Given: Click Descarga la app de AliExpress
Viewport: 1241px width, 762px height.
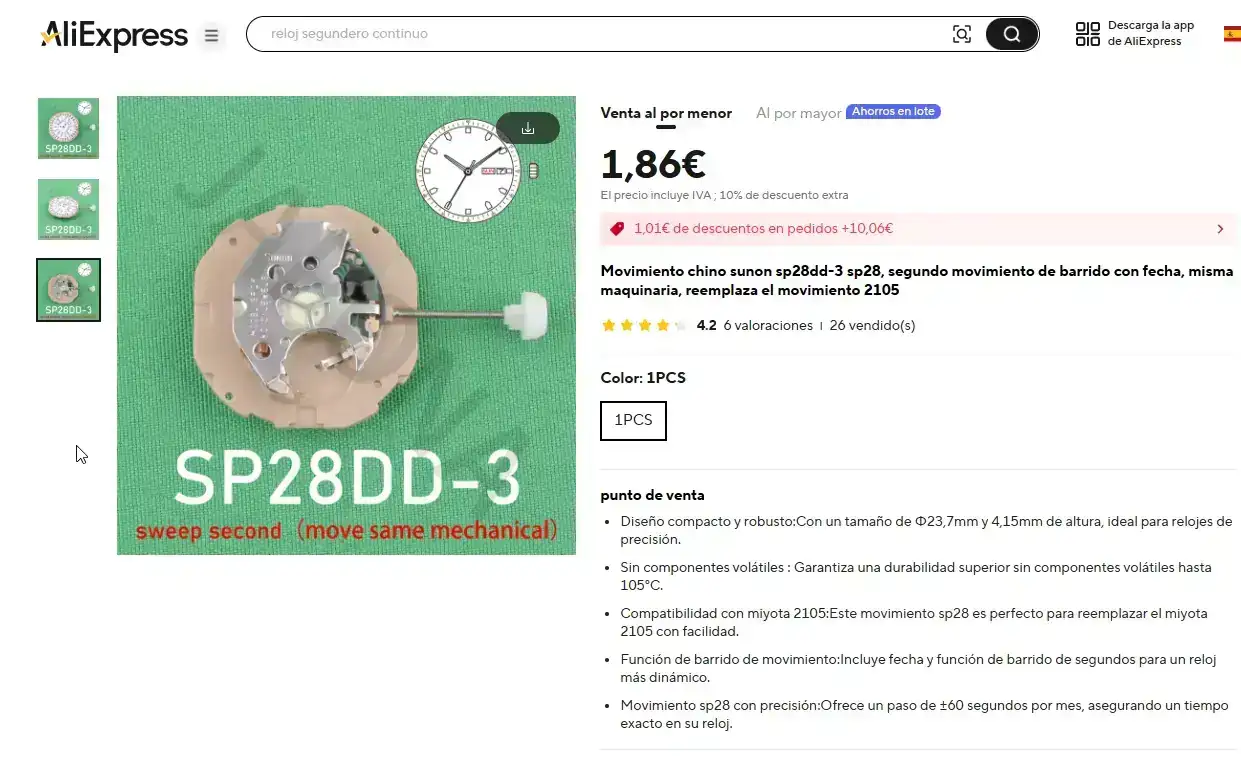Looking at the screenshot, I should [x=1150, y=34].
